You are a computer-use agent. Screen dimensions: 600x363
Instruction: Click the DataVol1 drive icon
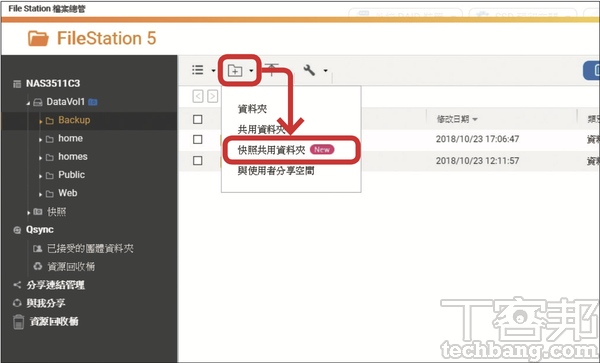pyautogui.click(x=38, y=102)
